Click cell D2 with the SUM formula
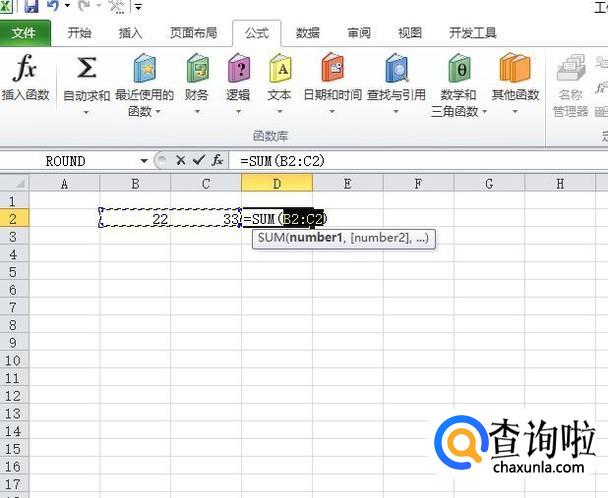 pos(277,219)
